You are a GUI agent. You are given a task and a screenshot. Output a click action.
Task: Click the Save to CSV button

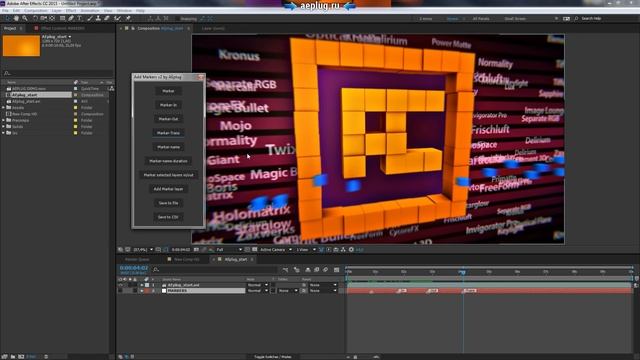click(168, 217)
